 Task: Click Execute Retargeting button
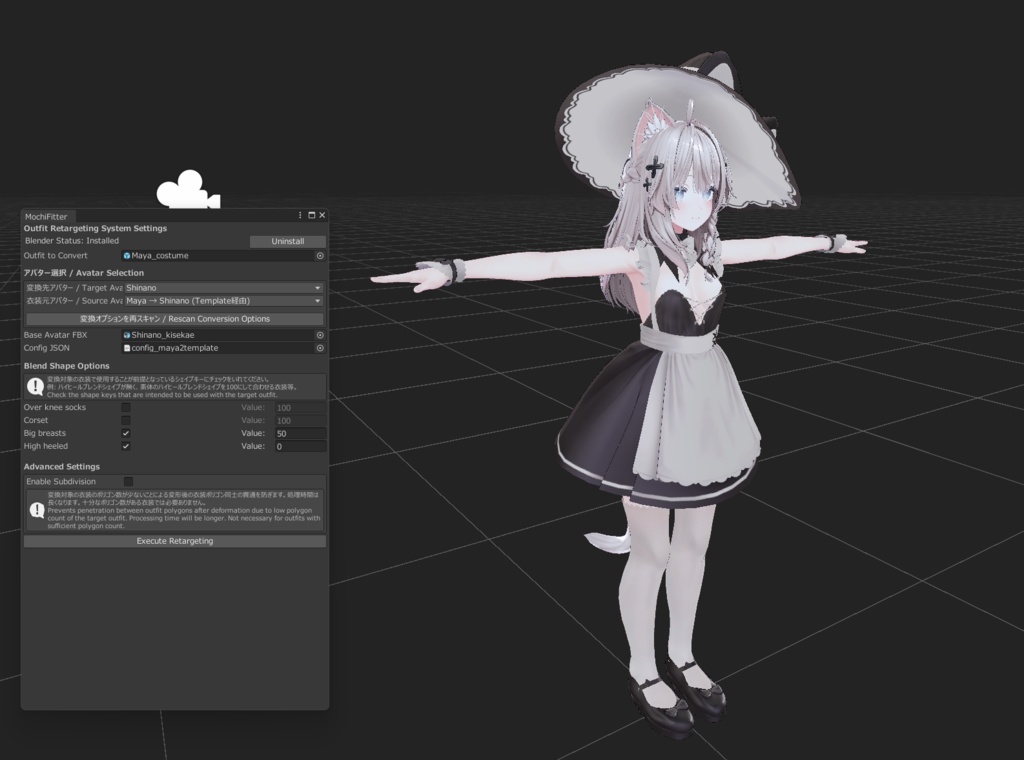coord(174,541)
